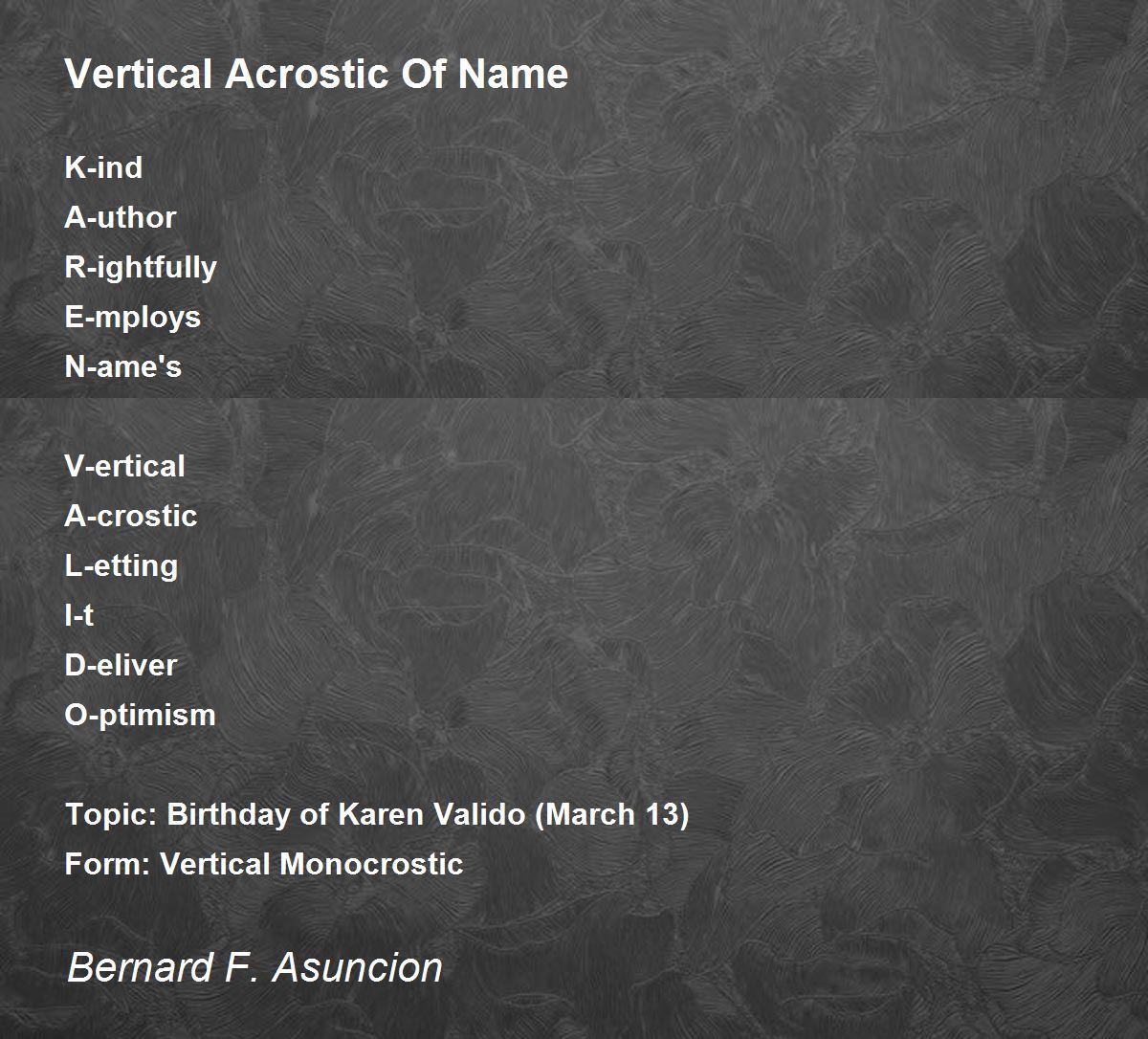Click the word L-etting

121,566
